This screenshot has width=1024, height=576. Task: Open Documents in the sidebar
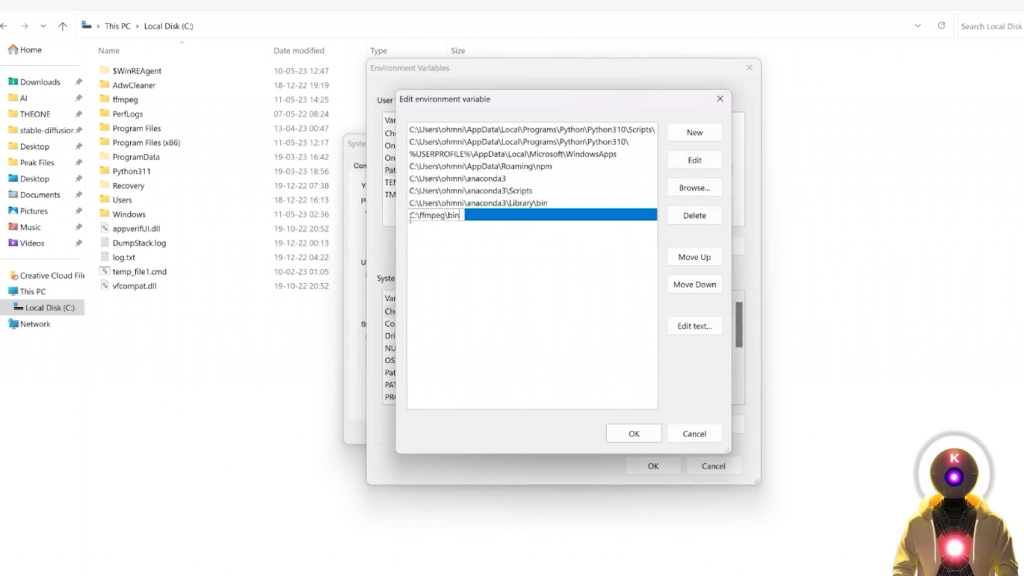click(40, 195)
